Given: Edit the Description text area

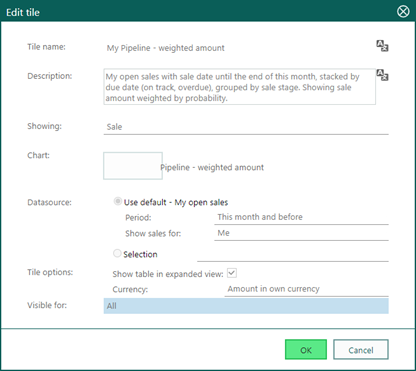Looking at the screenshot, I should tap(240, 87).
